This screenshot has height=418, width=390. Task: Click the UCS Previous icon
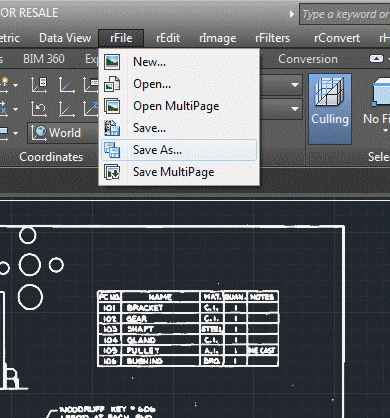[39, 109]
